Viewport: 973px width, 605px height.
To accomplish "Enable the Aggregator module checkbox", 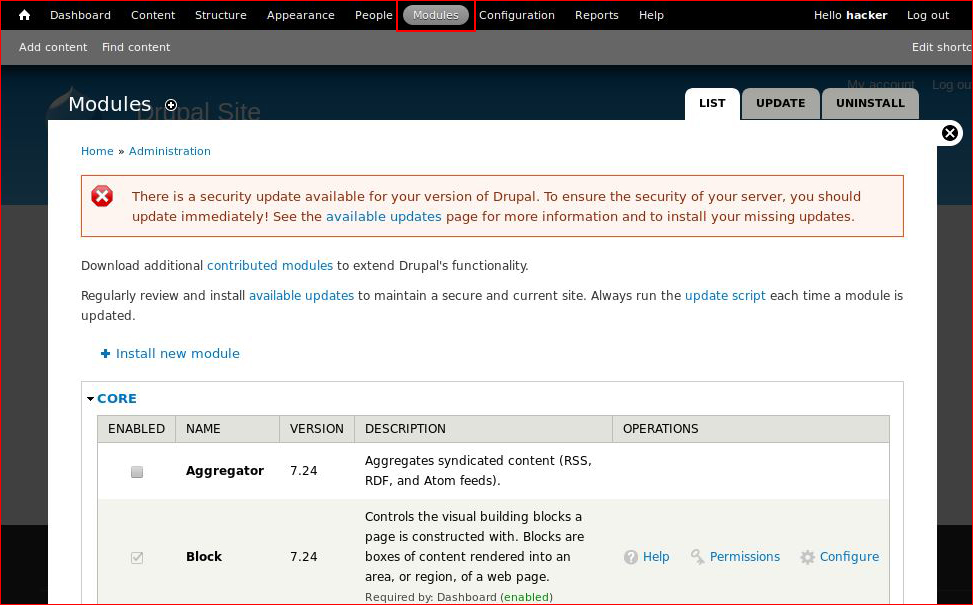I will (x=137, y=472).
